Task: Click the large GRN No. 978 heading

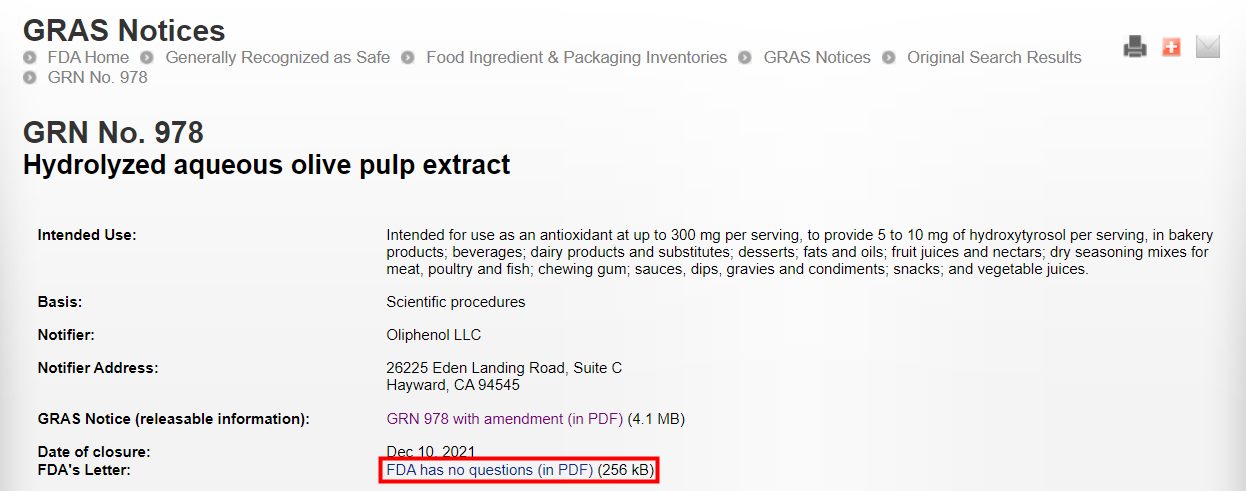Action: point(113,133)
